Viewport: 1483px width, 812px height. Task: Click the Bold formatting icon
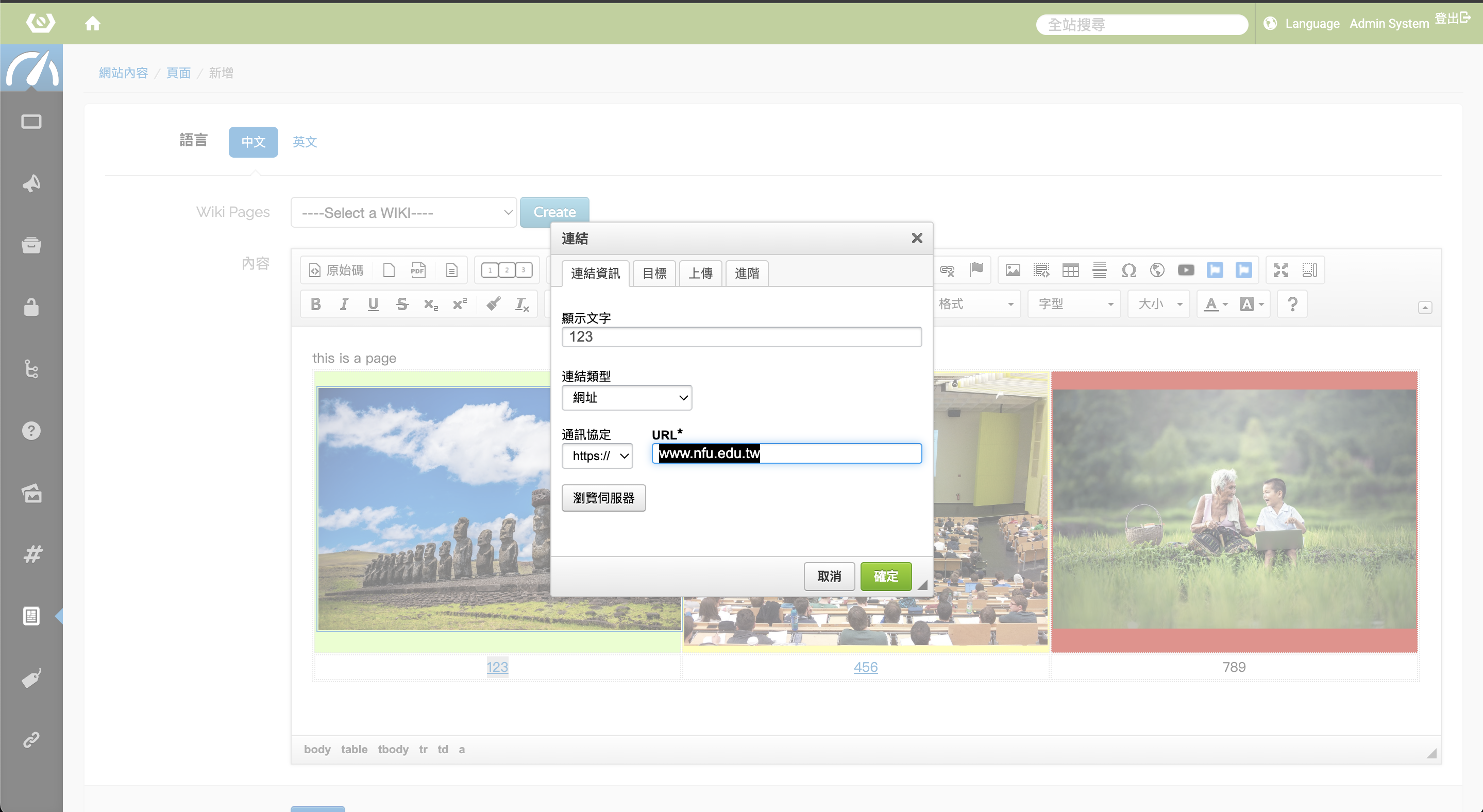(x=315, y=304)
